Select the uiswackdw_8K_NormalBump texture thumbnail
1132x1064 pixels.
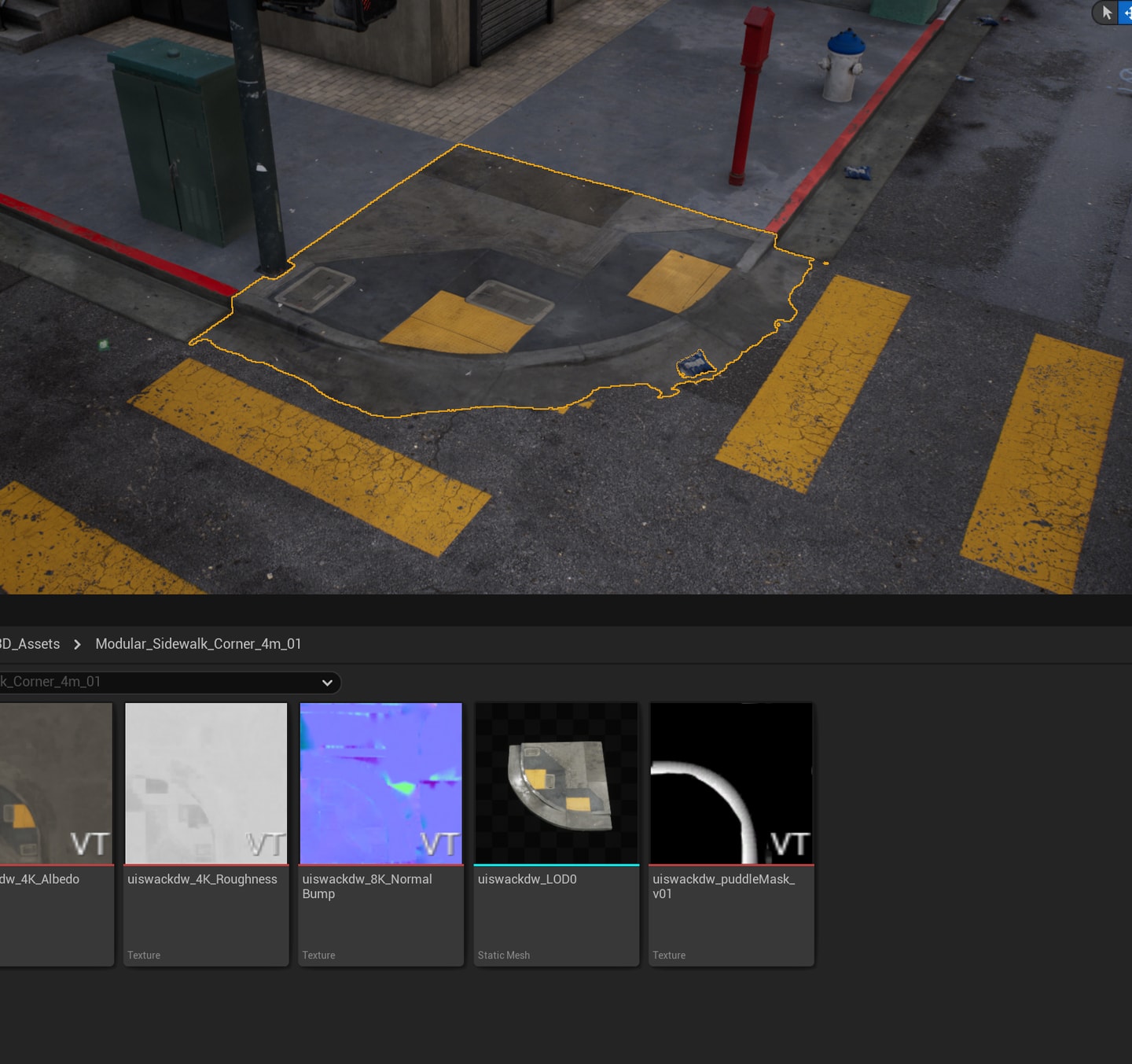[380, 783]
